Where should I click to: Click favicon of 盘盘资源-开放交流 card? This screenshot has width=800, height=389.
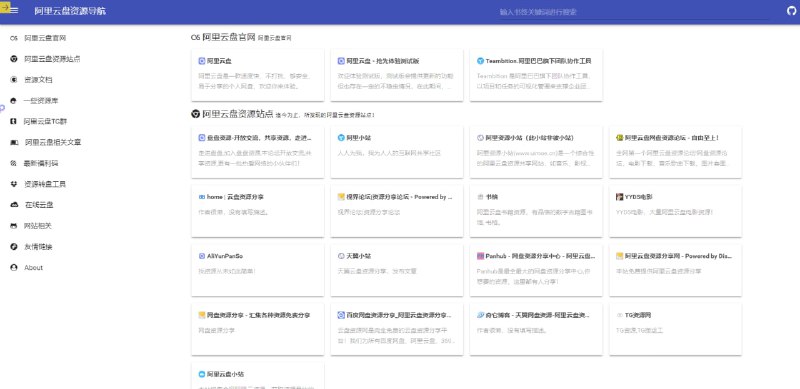(x=202, y=138)
